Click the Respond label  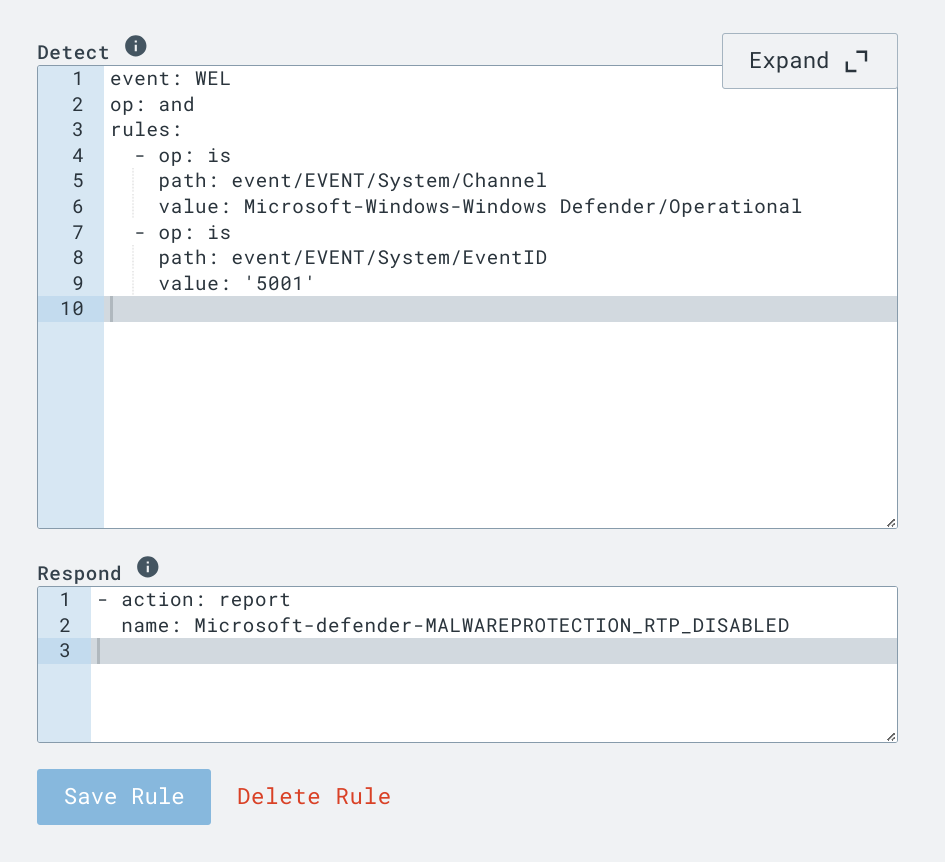click(x=79, y=573)
